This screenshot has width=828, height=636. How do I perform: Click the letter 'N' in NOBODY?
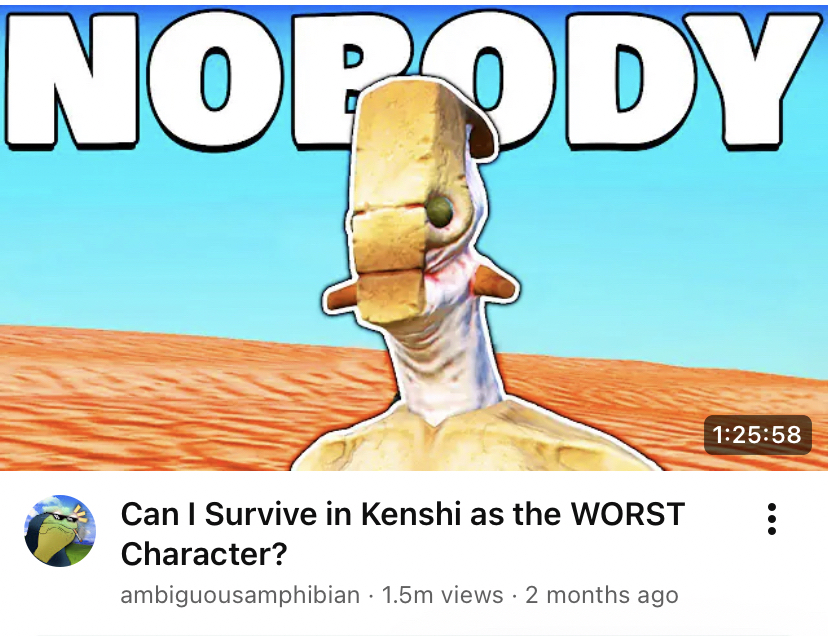72,79
